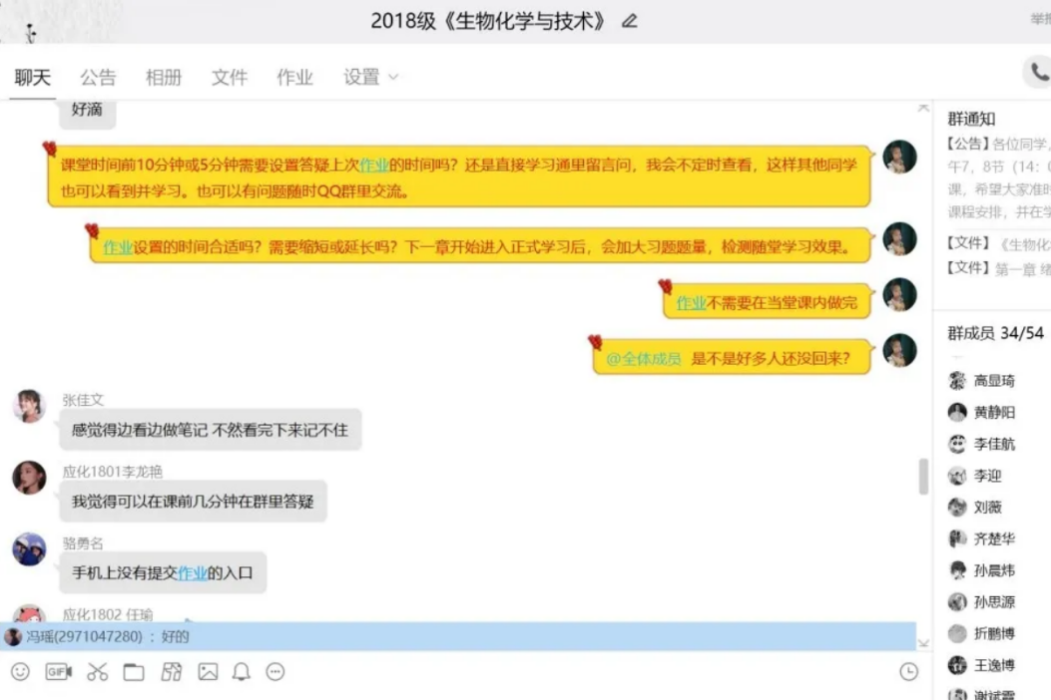
Task: Open the GIF picker icon
Action: [x=58, y=671]
